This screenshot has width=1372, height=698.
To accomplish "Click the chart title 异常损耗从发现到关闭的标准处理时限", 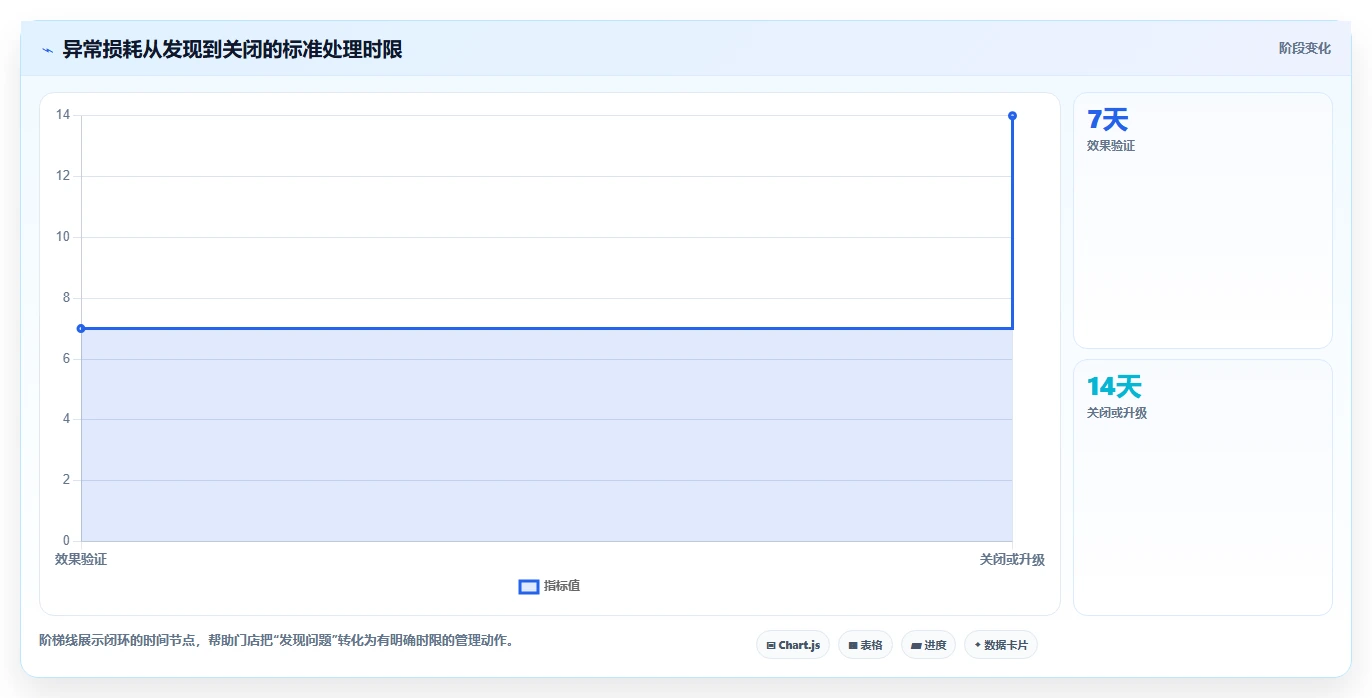I will tap(233, 50).
